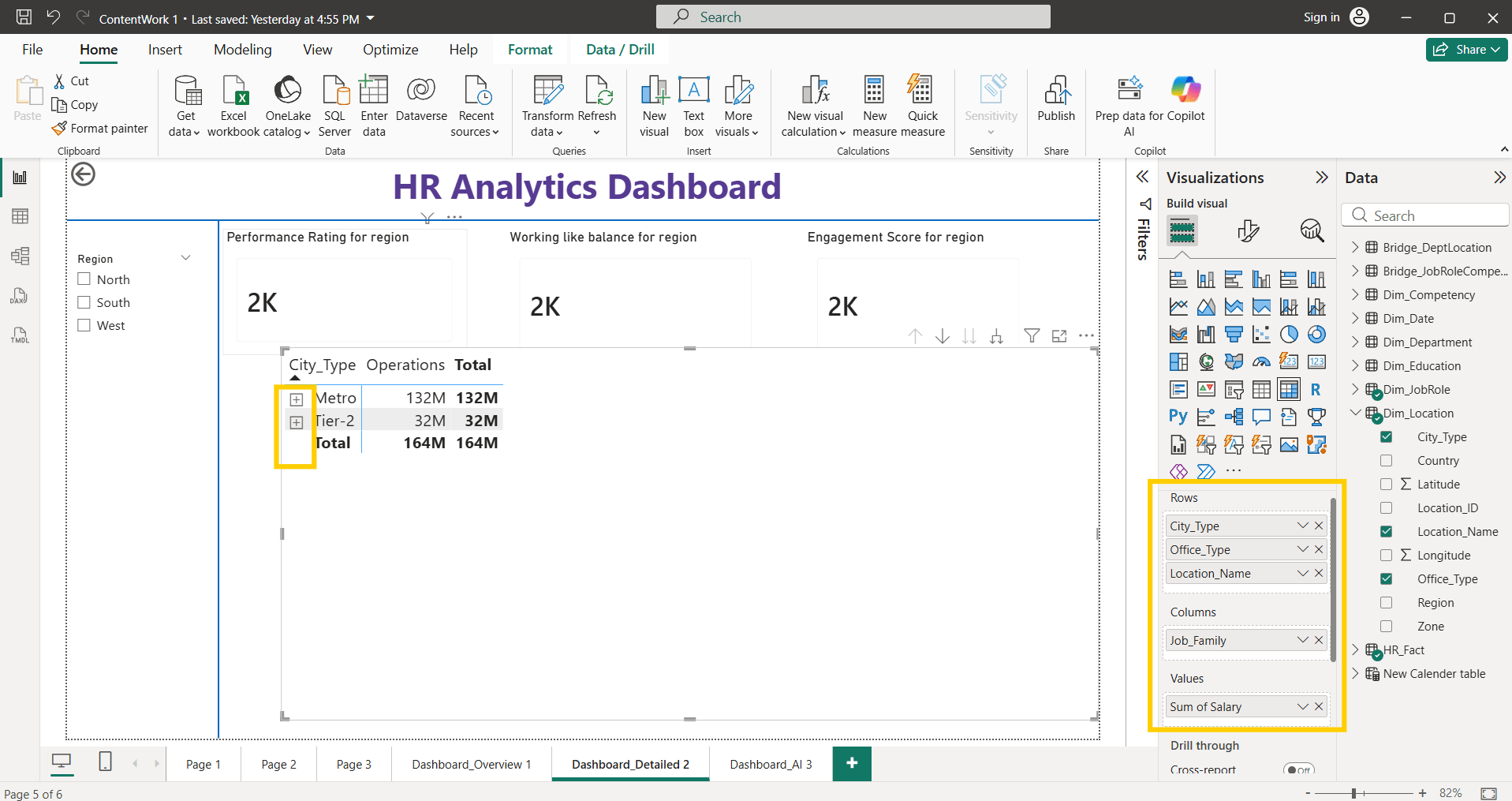Open the Dashboard_Overview 1 page tab
1512x801 pixels.
point(471,764)
